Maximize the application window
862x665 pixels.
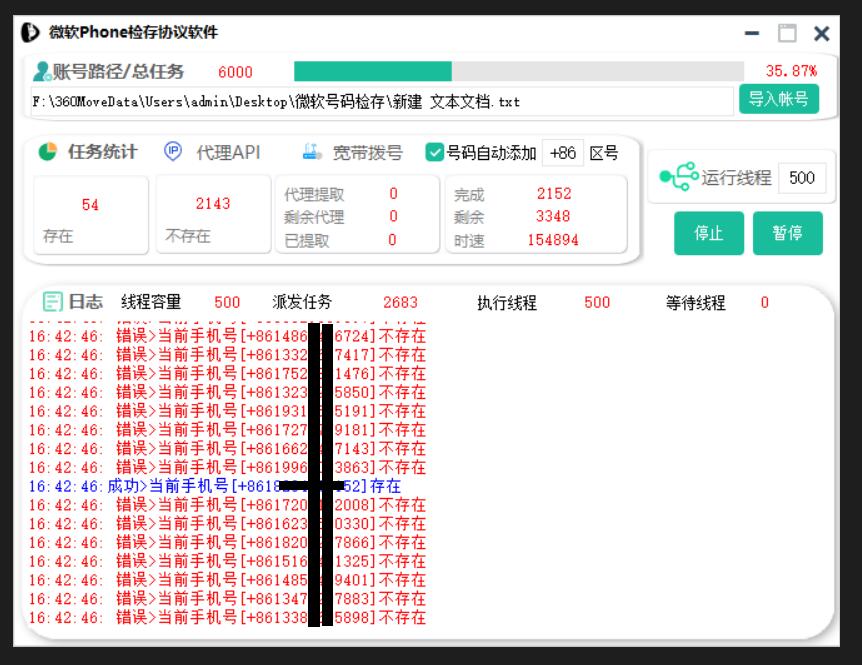[x=787, y=33]
